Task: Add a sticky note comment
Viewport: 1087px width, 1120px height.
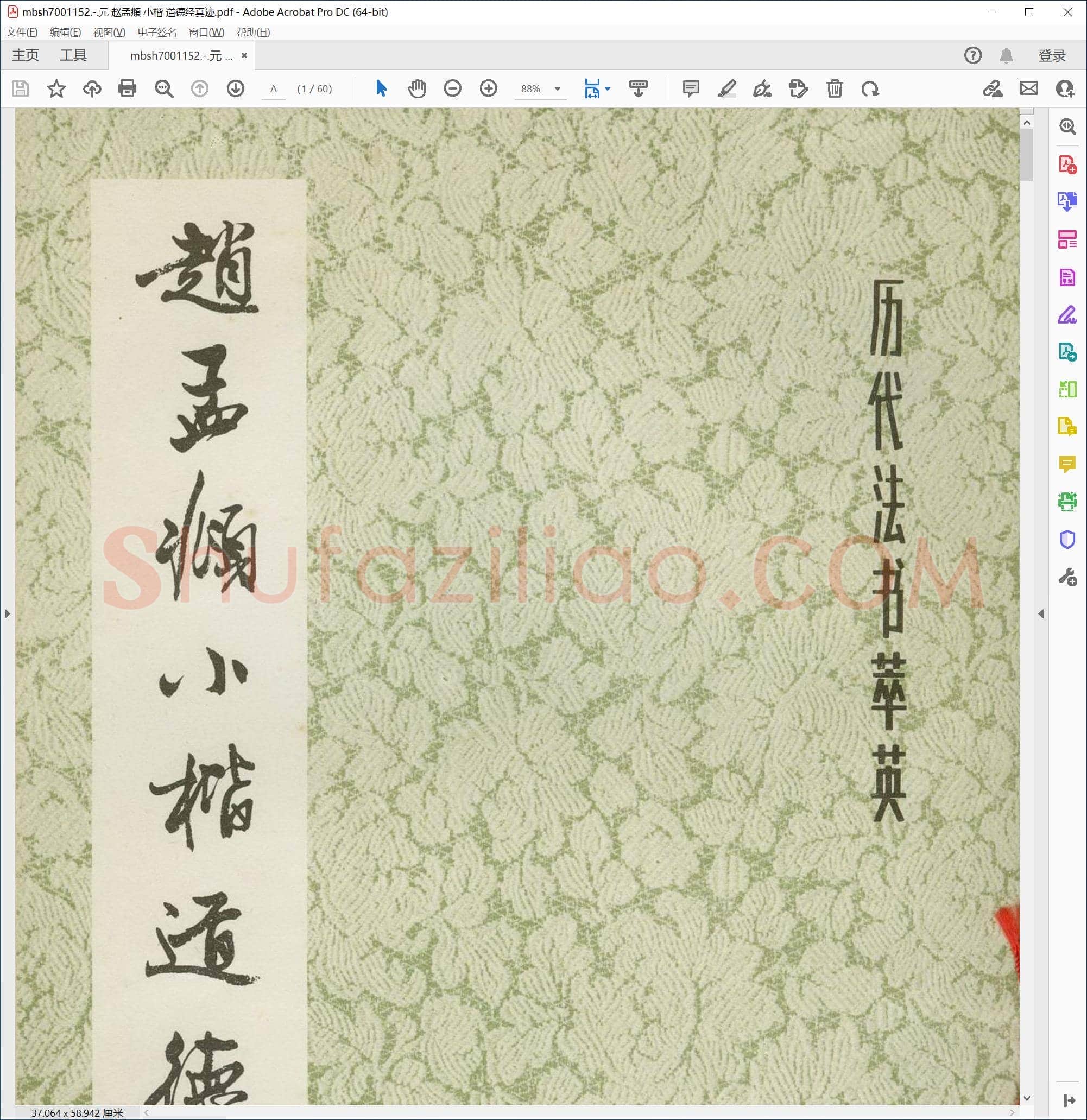Action: 691,88
